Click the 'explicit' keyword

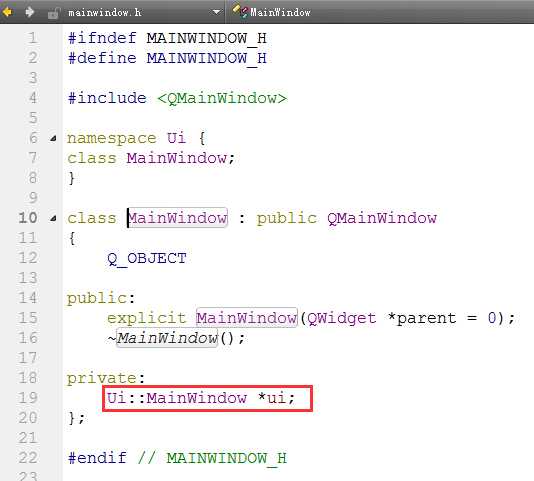point(146,319)
